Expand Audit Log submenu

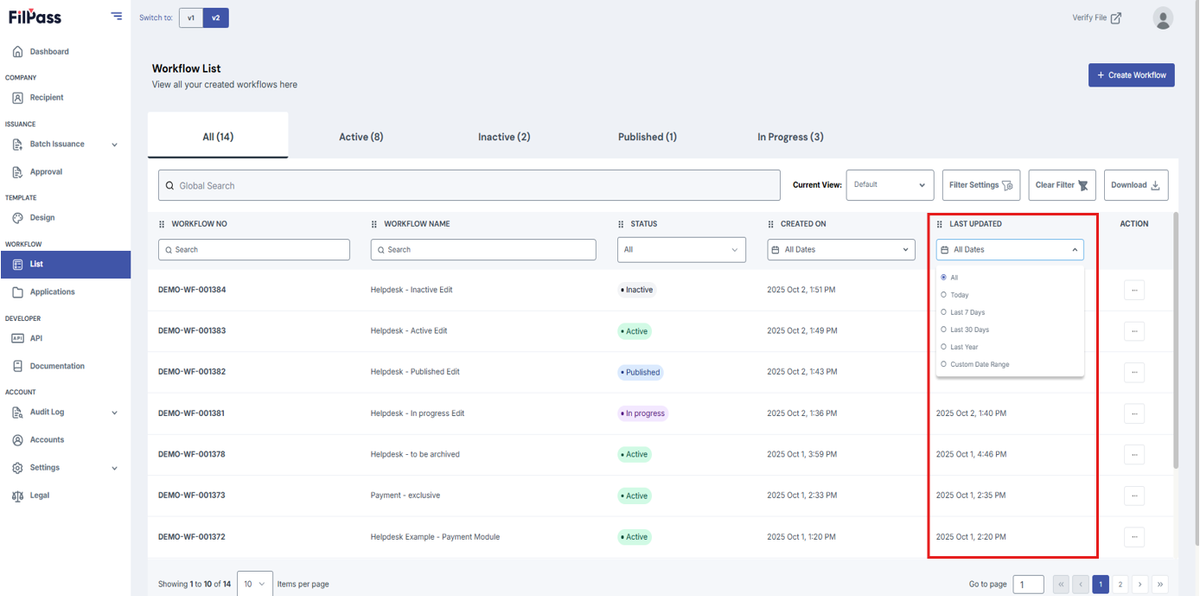coord(114,412)
